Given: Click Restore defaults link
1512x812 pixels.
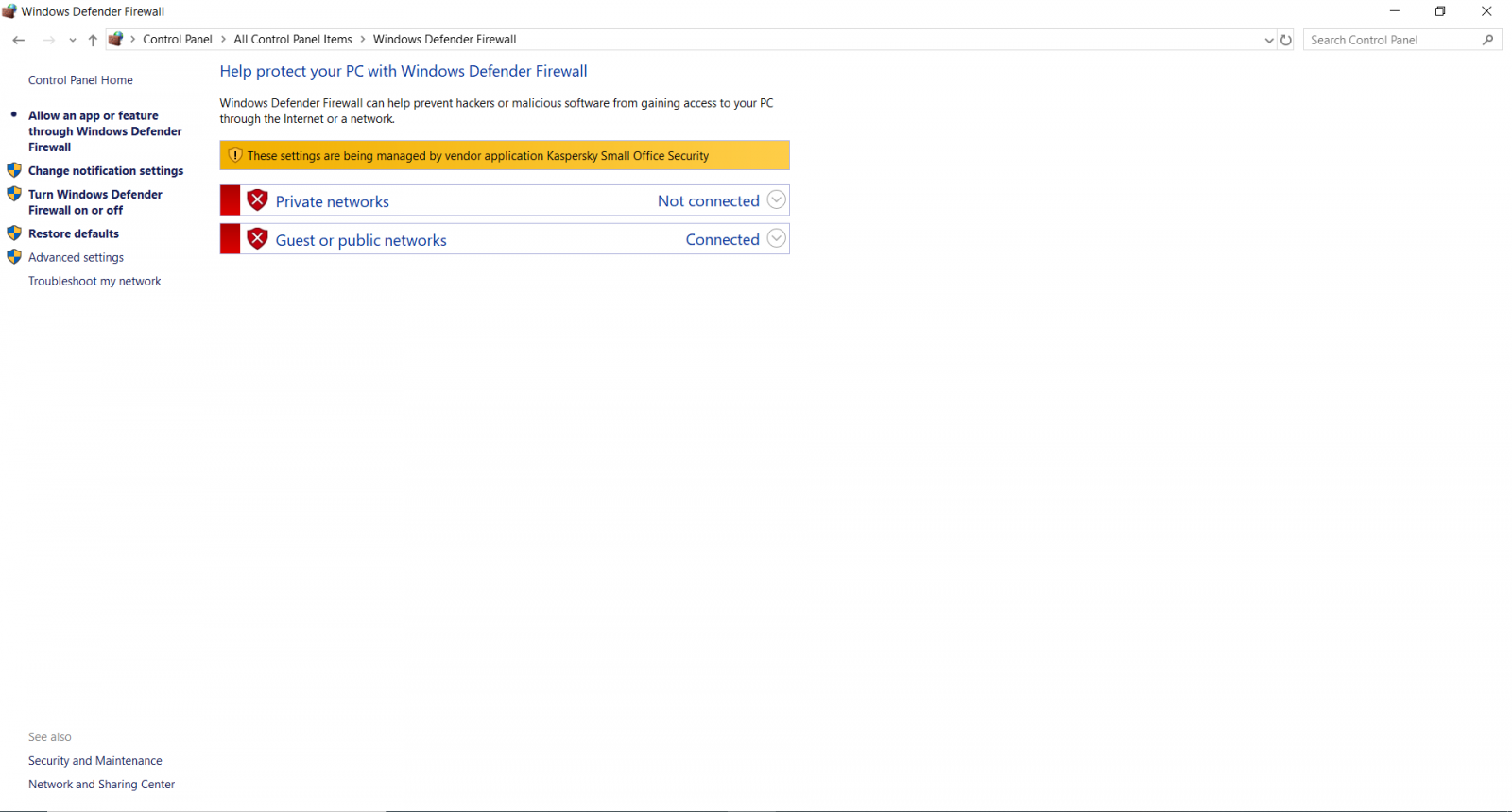Looking at the screenshot, I should [x=74, y=233].
